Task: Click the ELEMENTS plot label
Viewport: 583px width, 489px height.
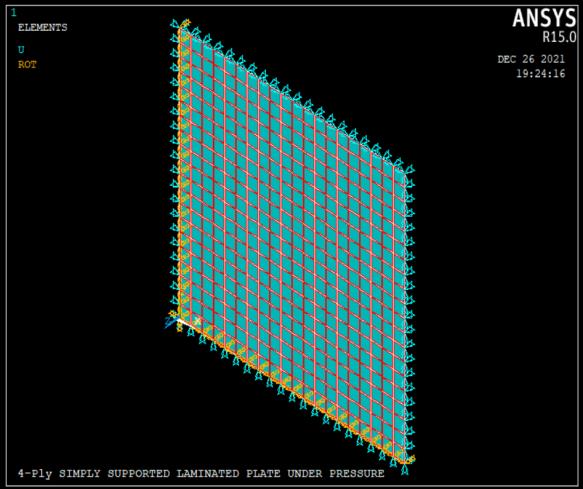Action: (x=43, y=28)
